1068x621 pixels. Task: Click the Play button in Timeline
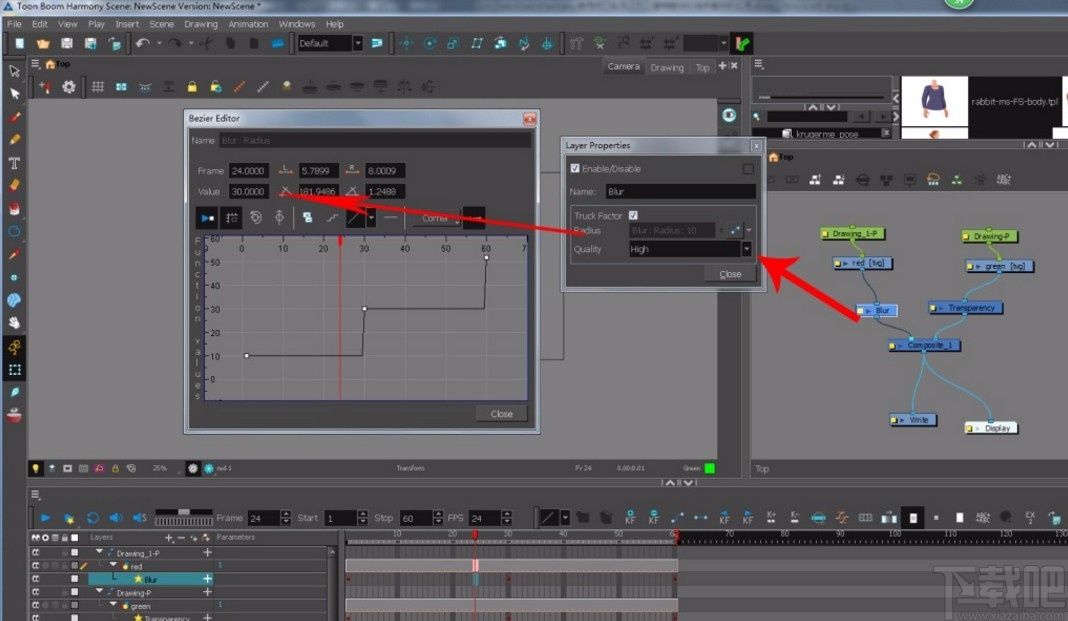pos(45,518)
